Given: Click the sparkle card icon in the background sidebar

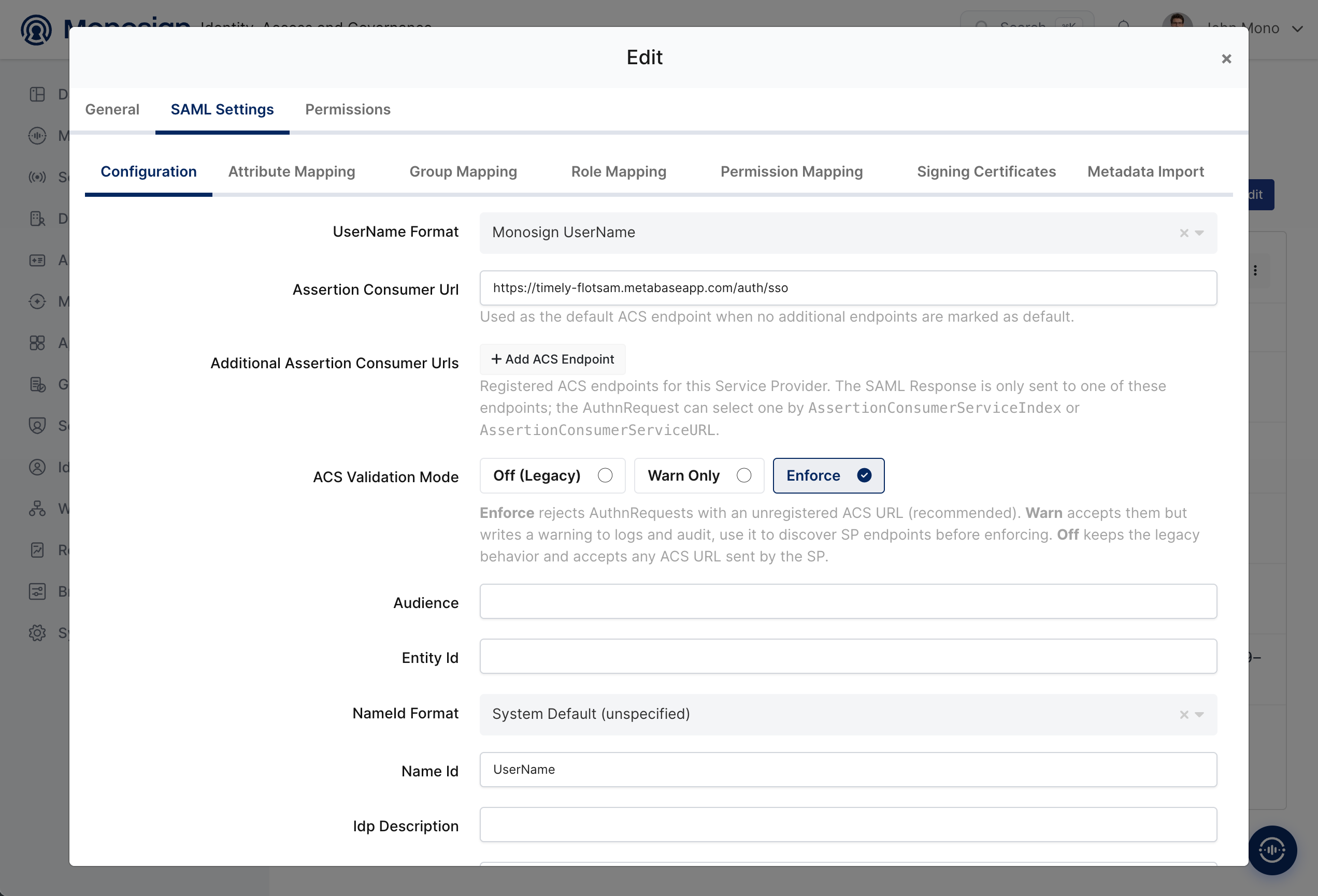Looking at the screenshot, I should (37, 261).
